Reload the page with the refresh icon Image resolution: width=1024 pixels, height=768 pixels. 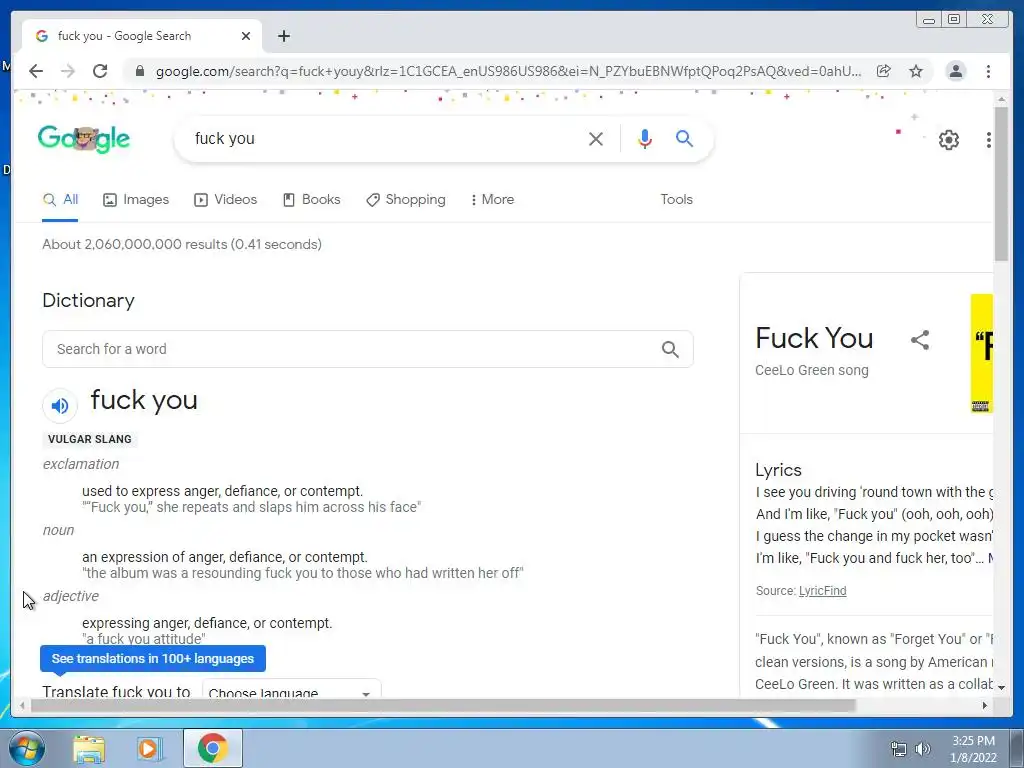(100, 71)
